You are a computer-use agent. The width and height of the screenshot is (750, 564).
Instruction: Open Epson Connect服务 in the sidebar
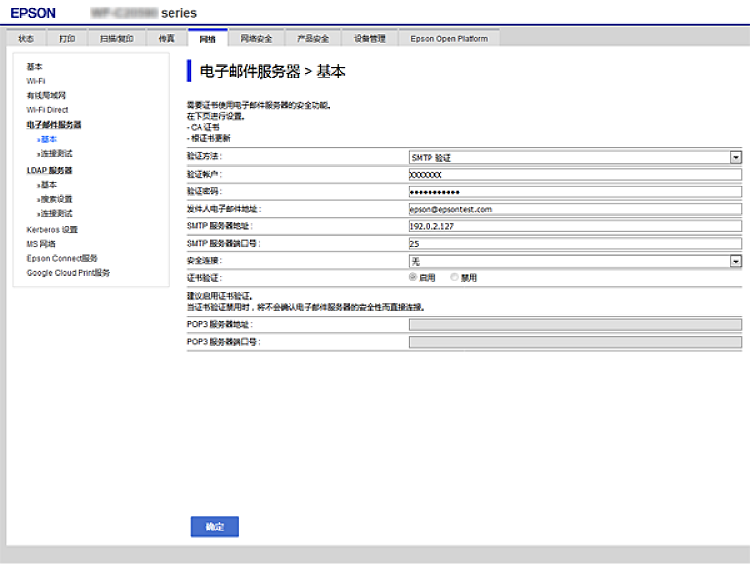coord(62,258)
